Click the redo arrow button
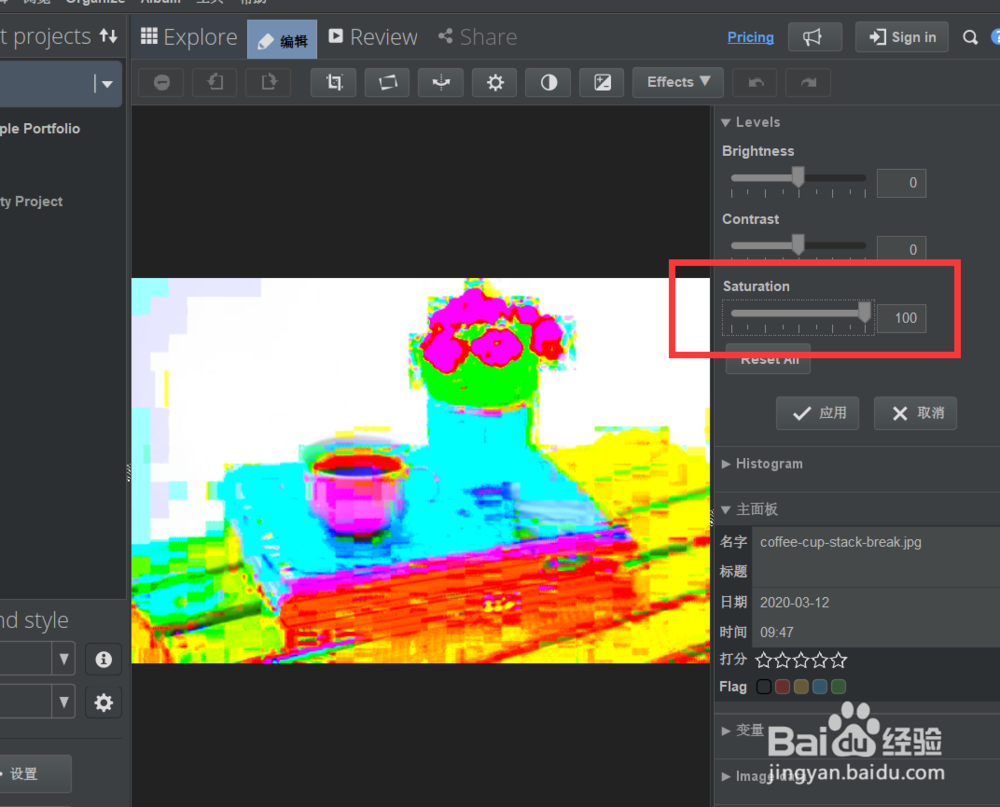The width and height of the screenshot is (1000, 807). click(809, 82)
